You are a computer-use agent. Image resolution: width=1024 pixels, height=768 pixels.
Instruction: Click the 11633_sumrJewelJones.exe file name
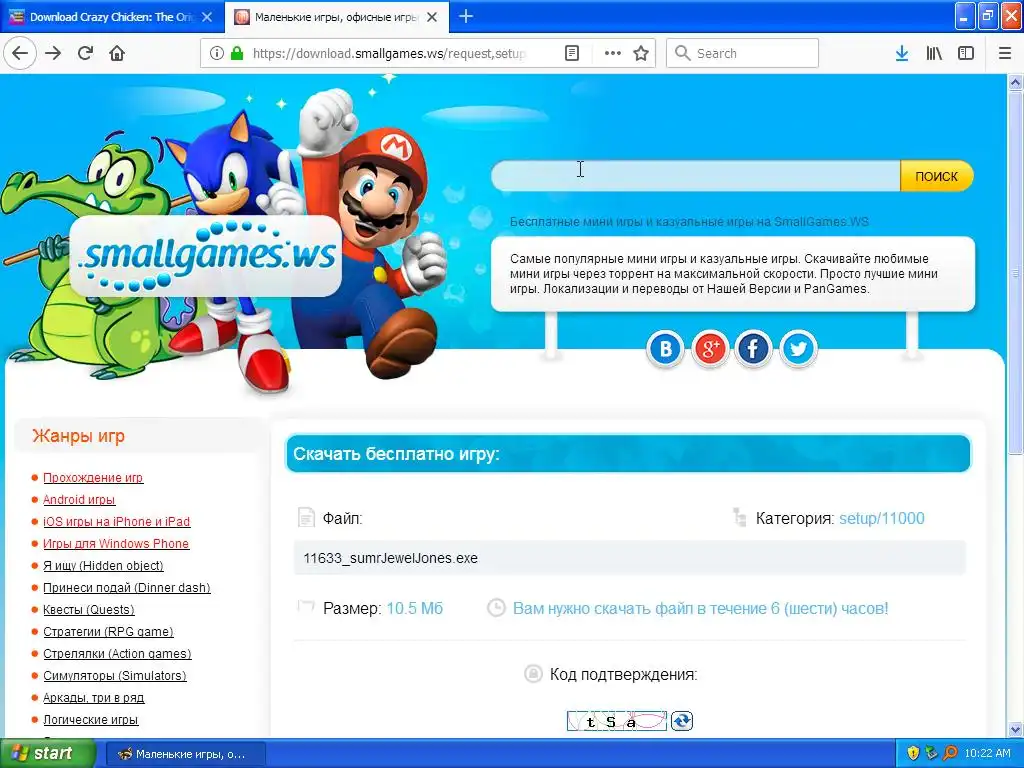point(391,558)
